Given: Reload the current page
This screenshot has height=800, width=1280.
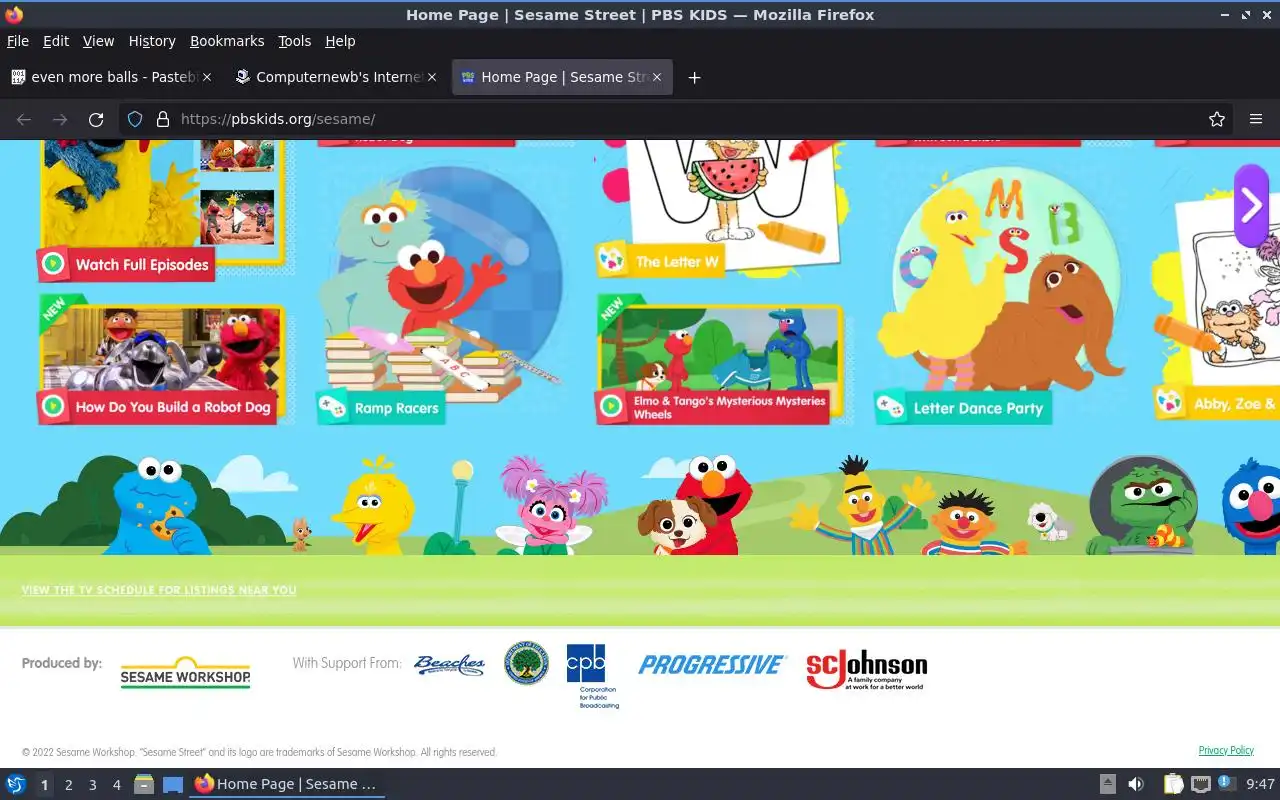Looking at the screenshot, I should (x=96, y=119).
